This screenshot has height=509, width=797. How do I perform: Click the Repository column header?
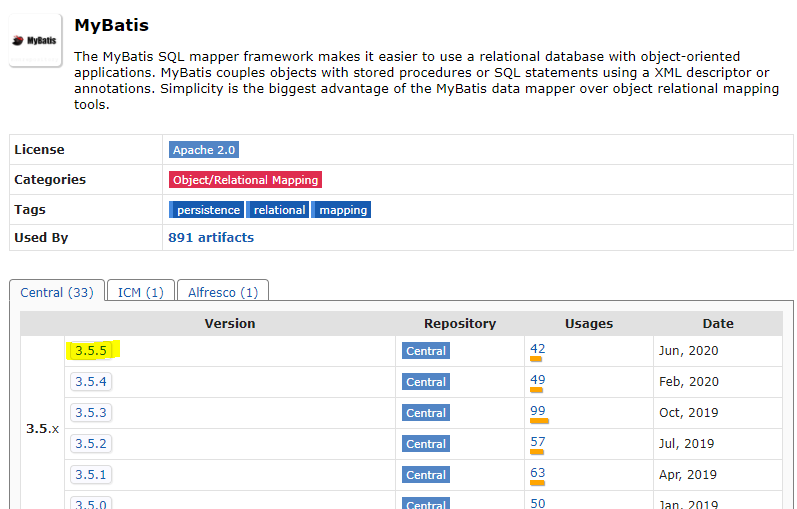coord(460,323)
